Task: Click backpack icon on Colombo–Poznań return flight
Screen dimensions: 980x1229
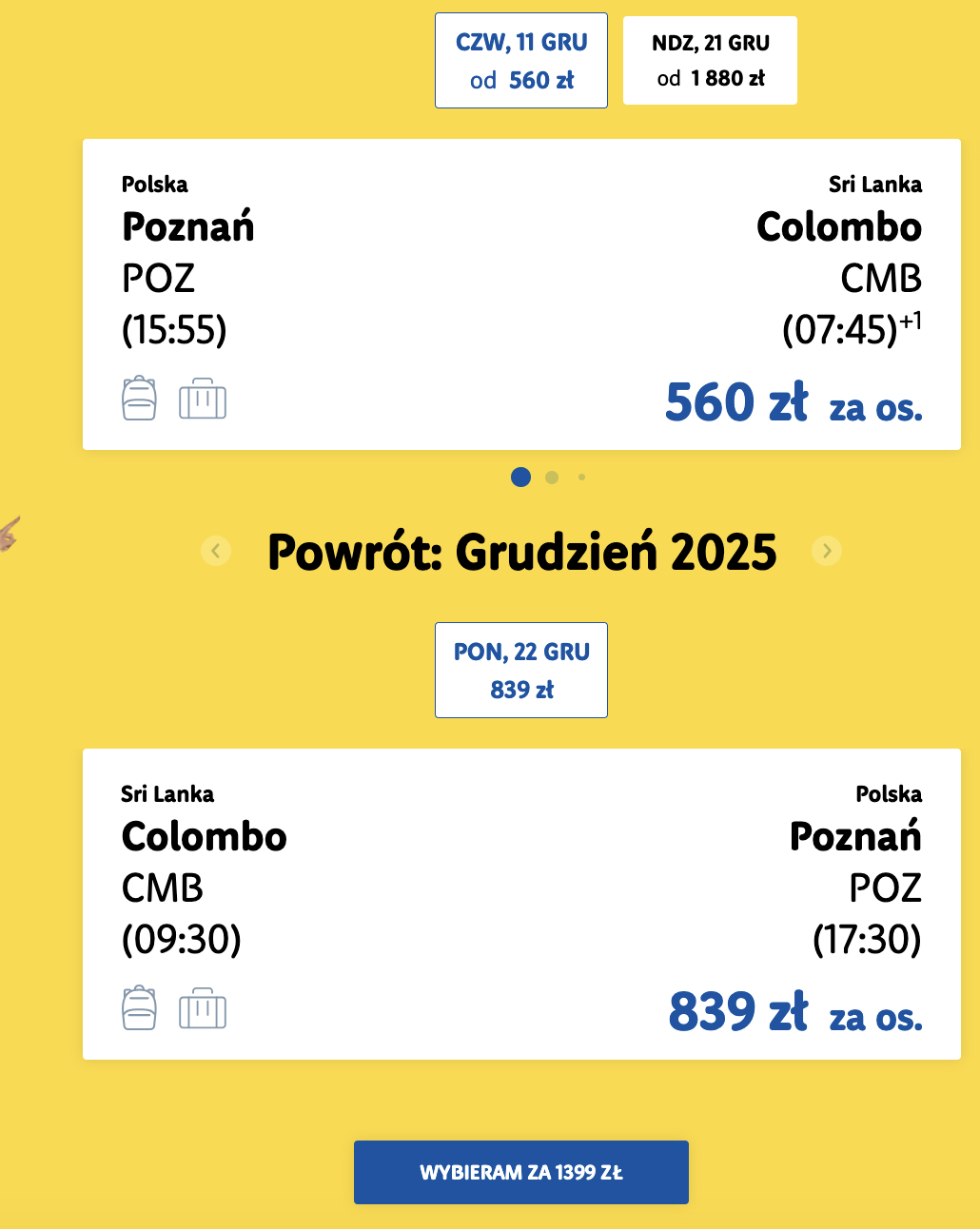Action: point(139,1008)
